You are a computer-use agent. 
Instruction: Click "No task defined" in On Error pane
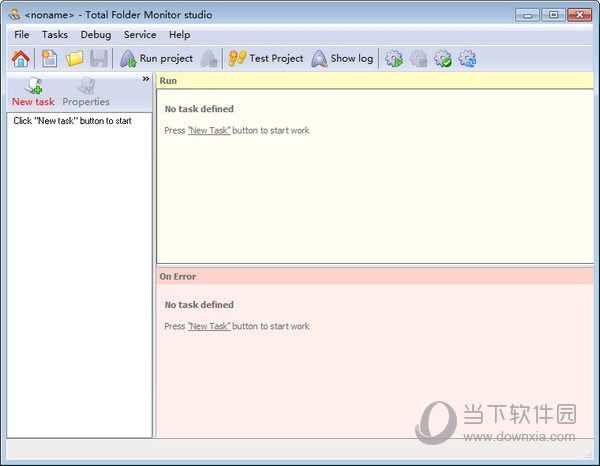(x=199, y=305)
